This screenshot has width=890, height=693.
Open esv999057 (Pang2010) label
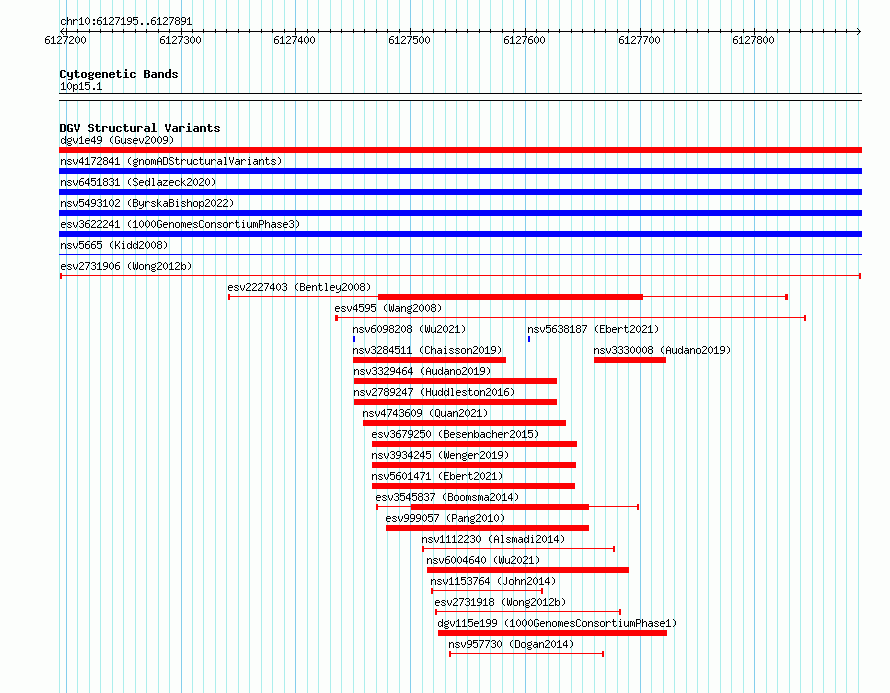click(x=445, y=518)
